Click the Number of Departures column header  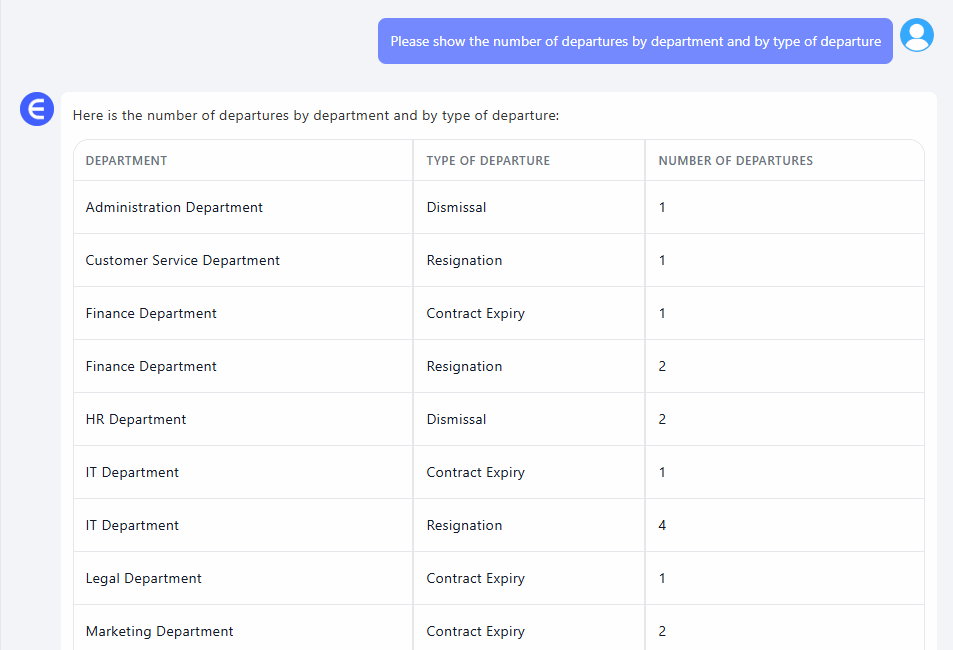[x=735, y=161]
